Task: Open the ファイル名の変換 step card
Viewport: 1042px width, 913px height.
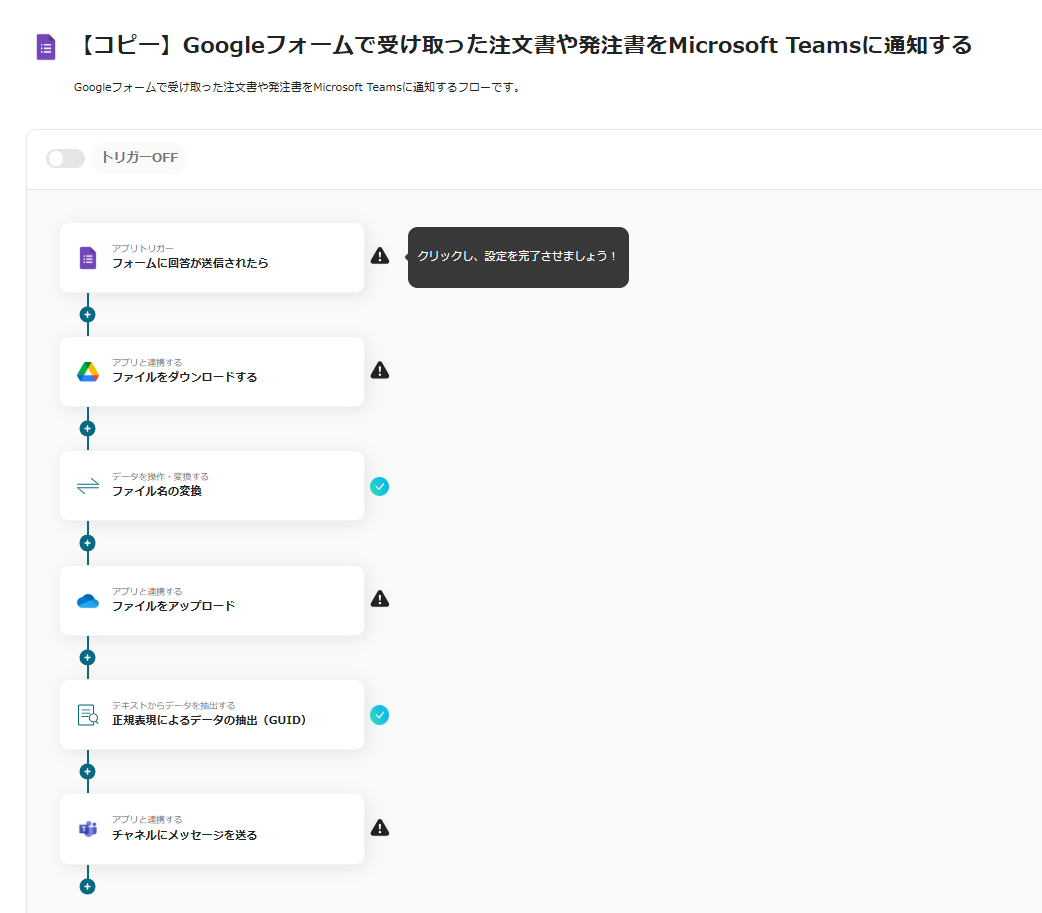Action: click(x=212, y=486)
